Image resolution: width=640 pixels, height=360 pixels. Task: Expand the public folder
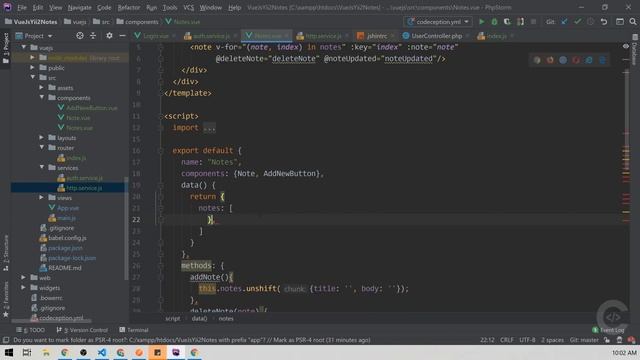[32, 68]
